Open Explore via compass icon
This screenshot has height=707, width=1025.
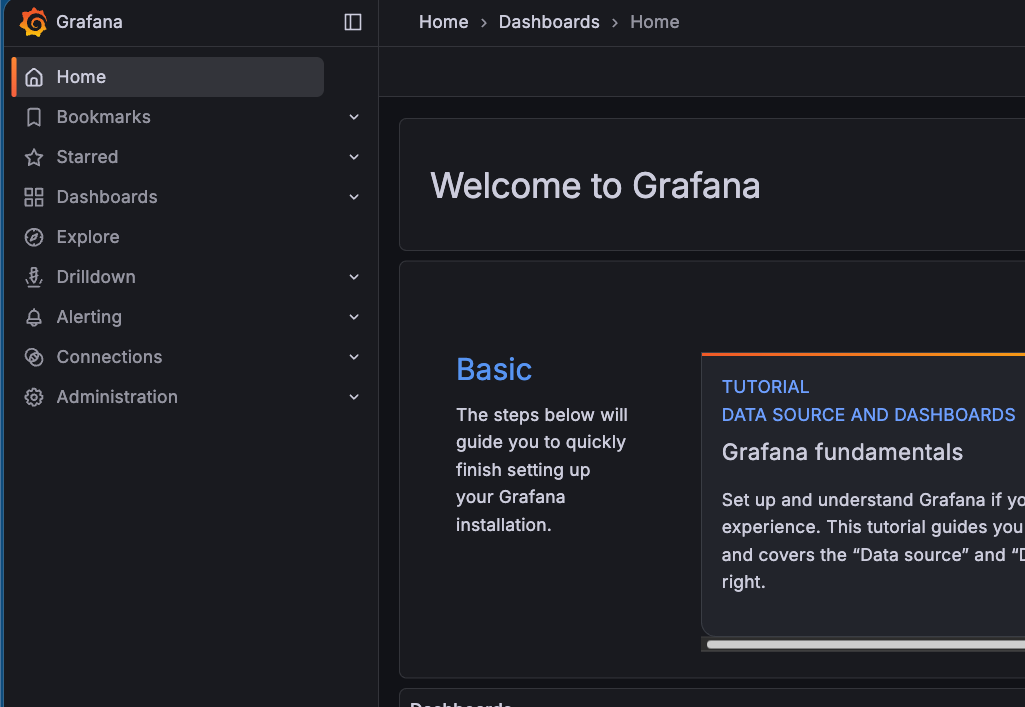pyautogui.click(x=34, y=237)
